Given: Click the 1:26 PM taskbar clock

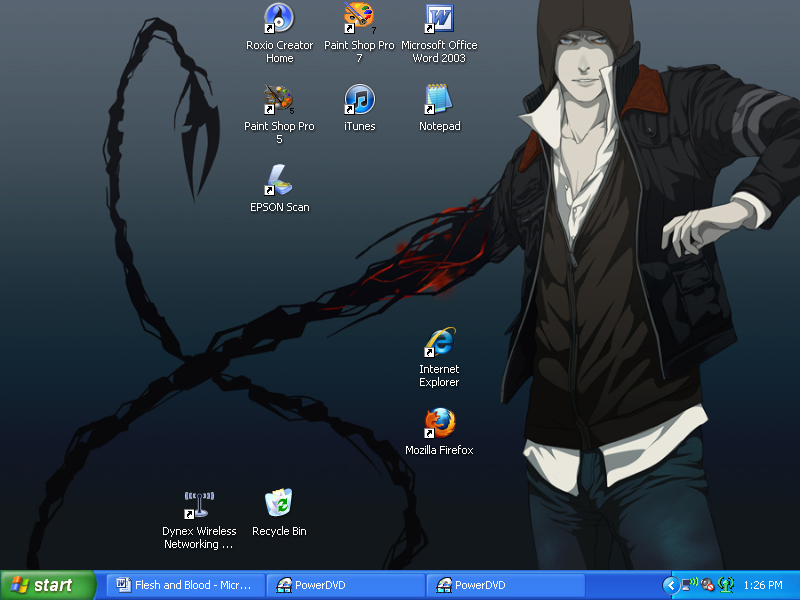Looking at the screenshot, I should coord(763,585).
